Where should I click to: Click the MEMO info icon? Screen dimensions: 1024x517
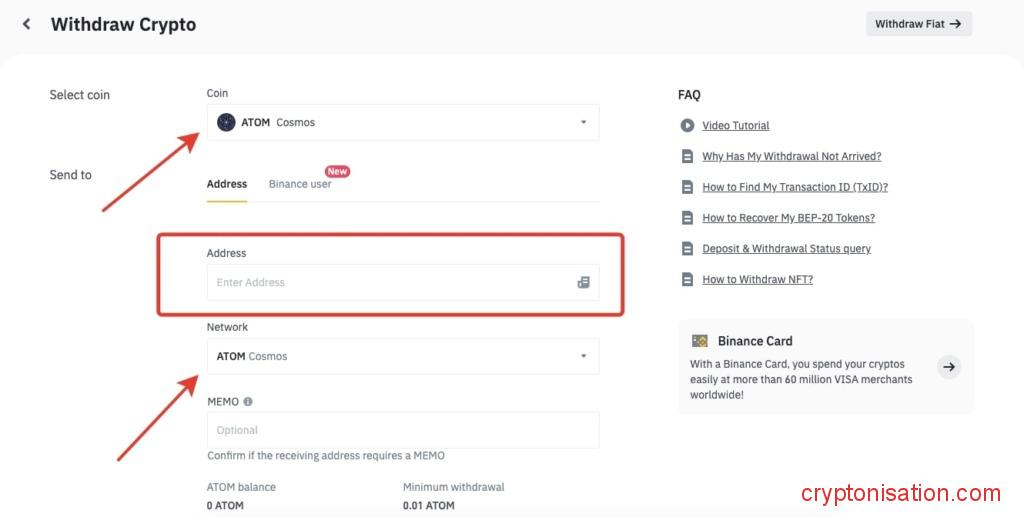[x=248, y=402]
